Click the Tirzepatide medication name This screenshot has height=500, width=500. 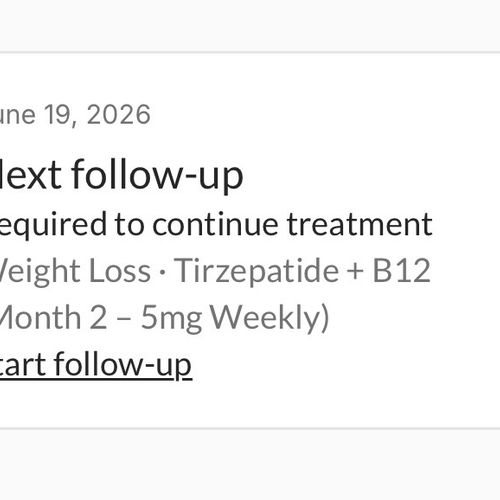click(x=257, y=271)
